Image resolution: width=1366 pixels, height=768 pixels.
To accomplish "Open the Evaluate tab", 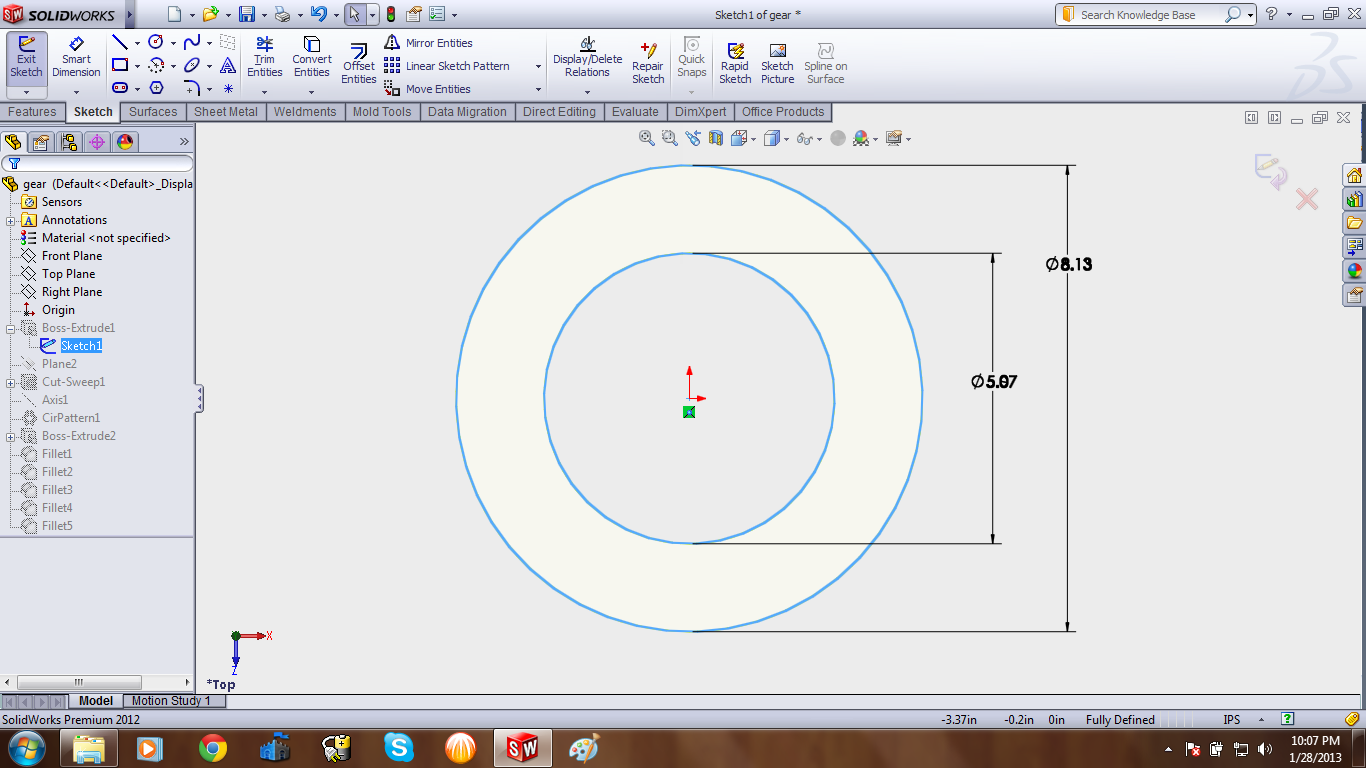I will [635, 112].
